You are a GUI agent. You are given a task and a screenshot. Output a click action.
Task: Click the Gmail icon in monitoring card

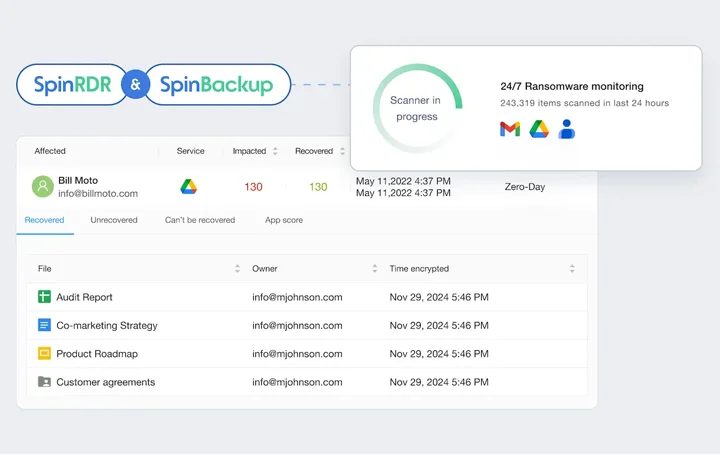pyautogui.click(x=510, y=129)
